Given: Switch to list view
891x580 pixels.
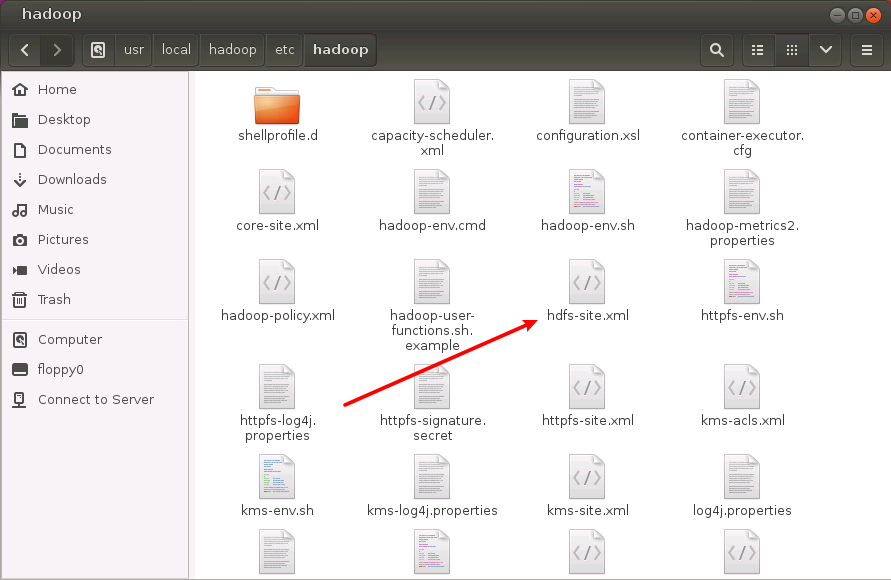Looking at the screenshot, I should point(757,50).
